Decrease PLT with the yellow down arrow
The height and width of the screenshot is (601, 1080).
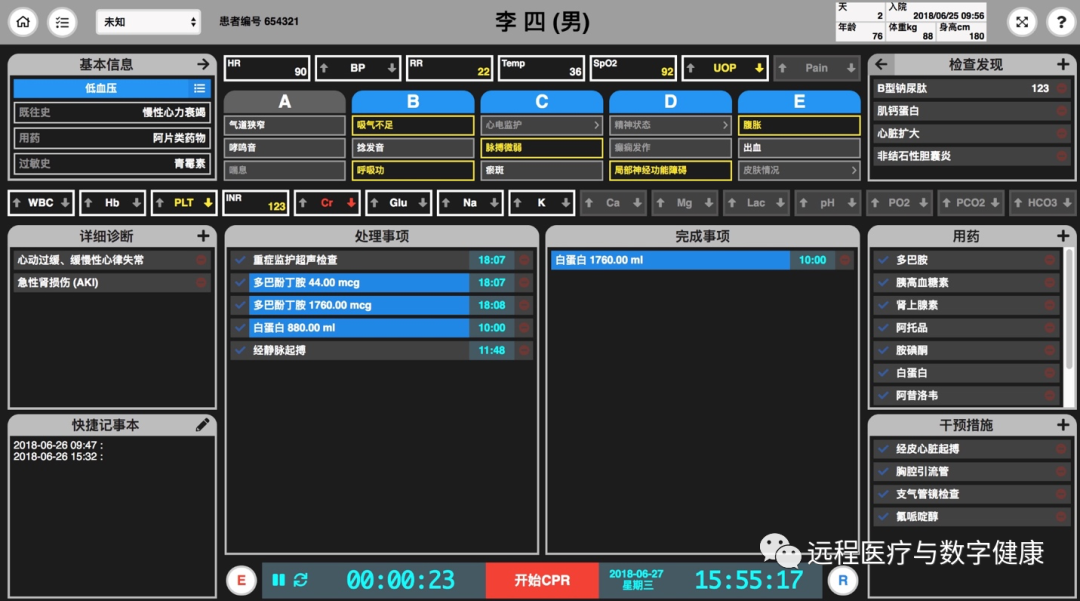coord(207,203)
